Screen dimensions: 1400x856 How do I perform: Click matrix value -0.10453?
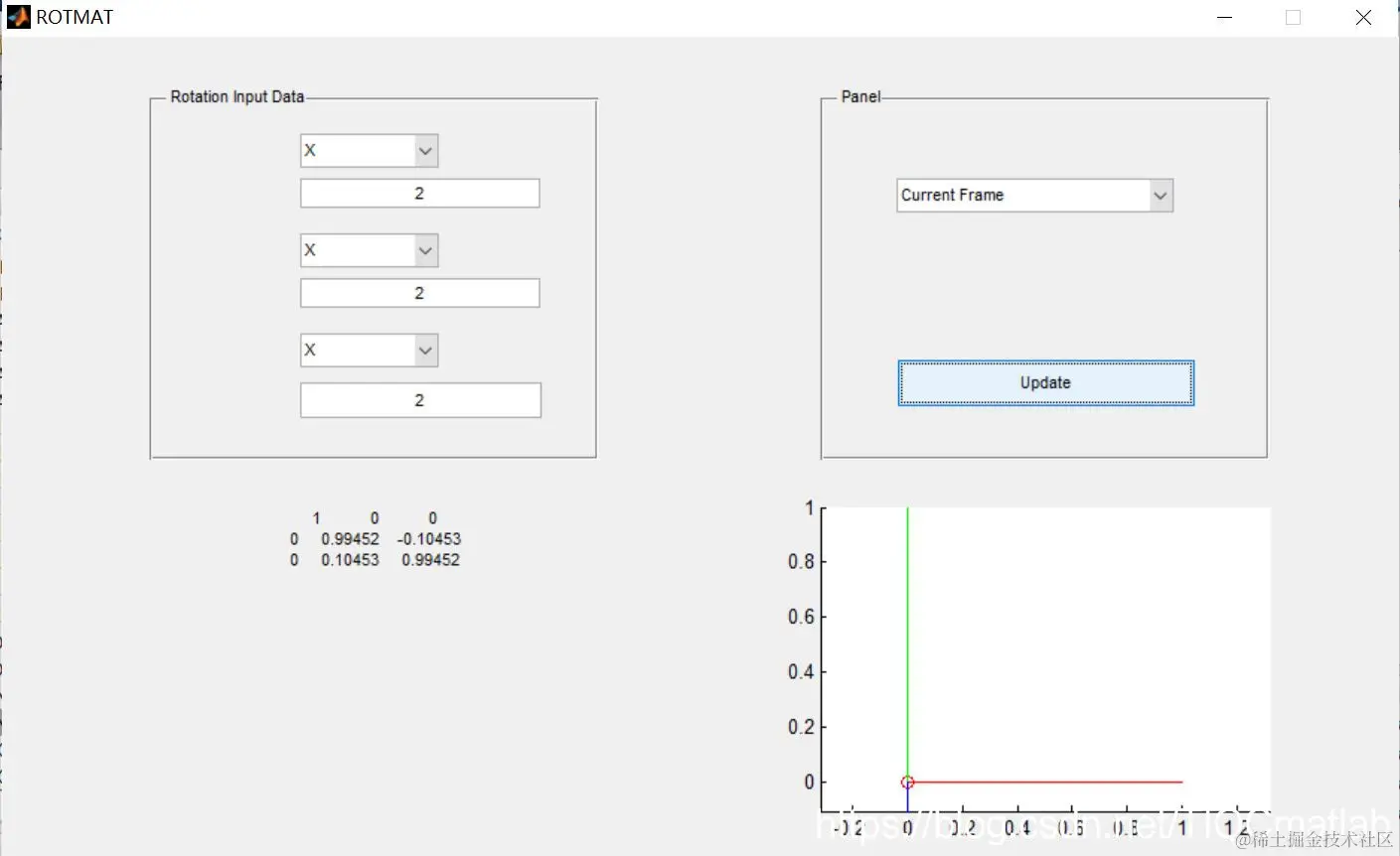pos(429,539)
